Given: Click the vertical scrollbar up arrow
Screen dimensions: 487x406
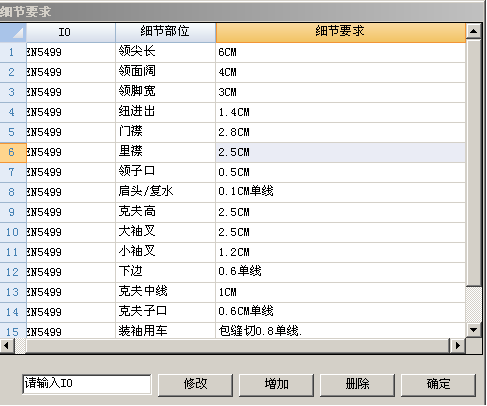Looking at the screenshot, I should 473,32.
